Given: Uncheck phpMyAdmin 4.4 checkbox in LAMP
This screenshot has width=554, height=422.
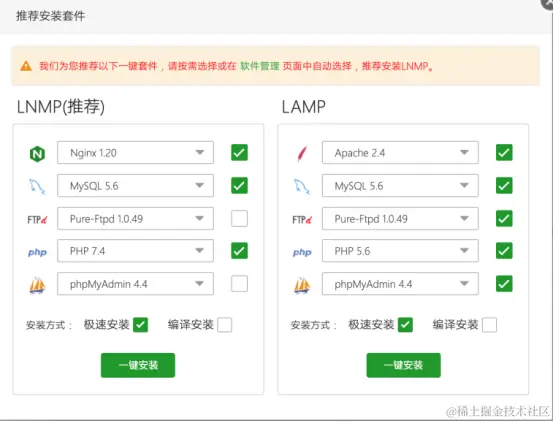Looking at the screenshot, I should click(504, 284).
